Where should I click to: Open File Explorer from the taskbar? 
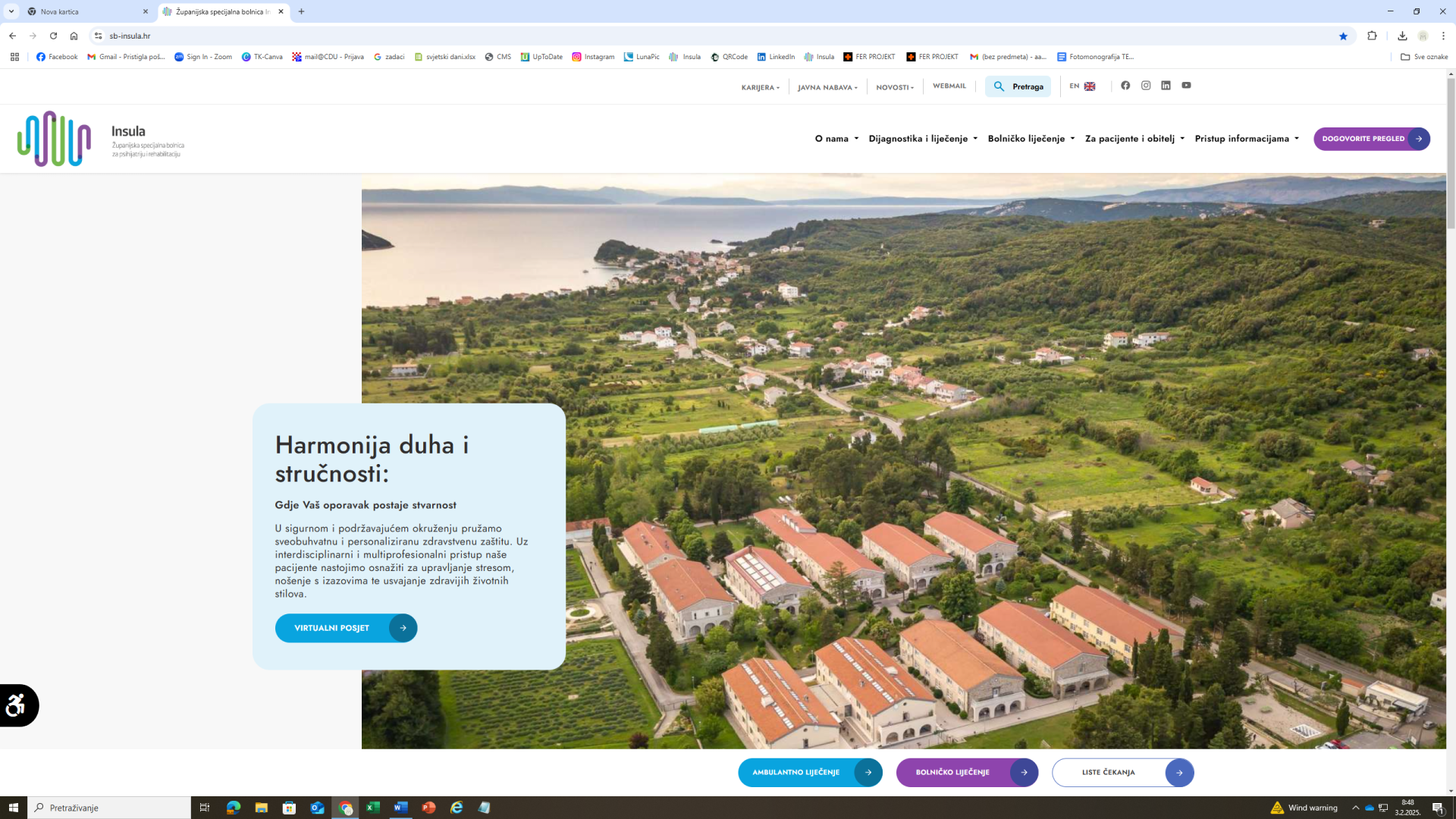(x=261, y=808)
